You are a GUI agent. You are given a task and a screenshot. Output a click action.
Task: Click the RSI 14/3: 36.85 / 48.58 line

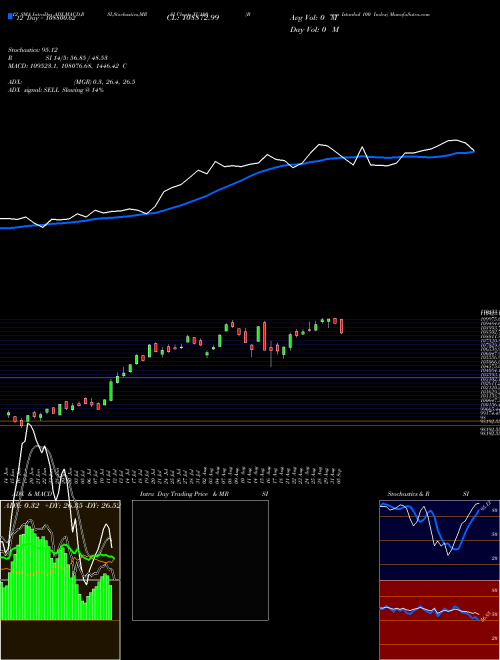click(x=58, y=58)
